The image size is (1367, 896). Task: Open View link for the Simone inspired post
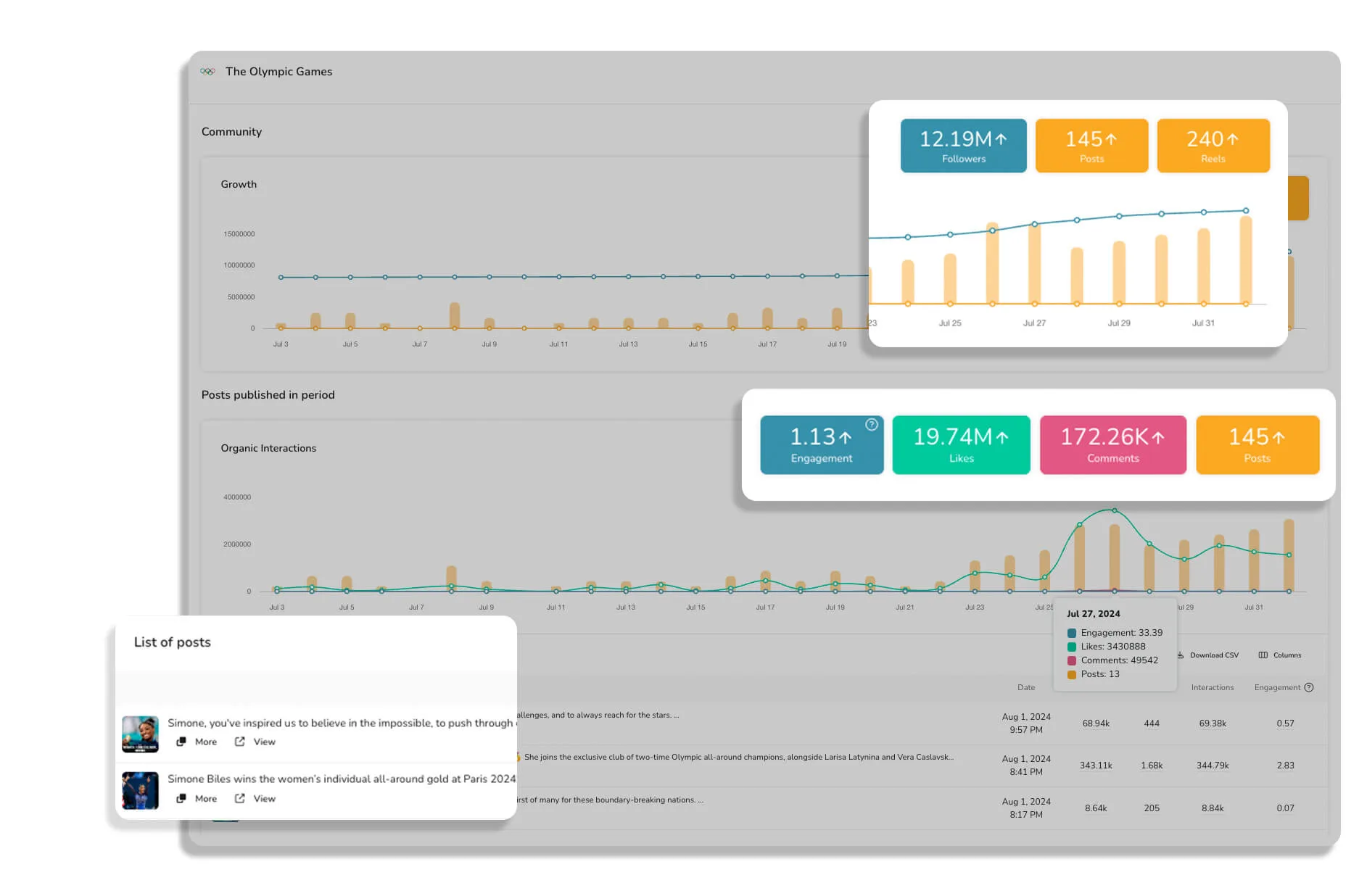[x=255, y=742]
